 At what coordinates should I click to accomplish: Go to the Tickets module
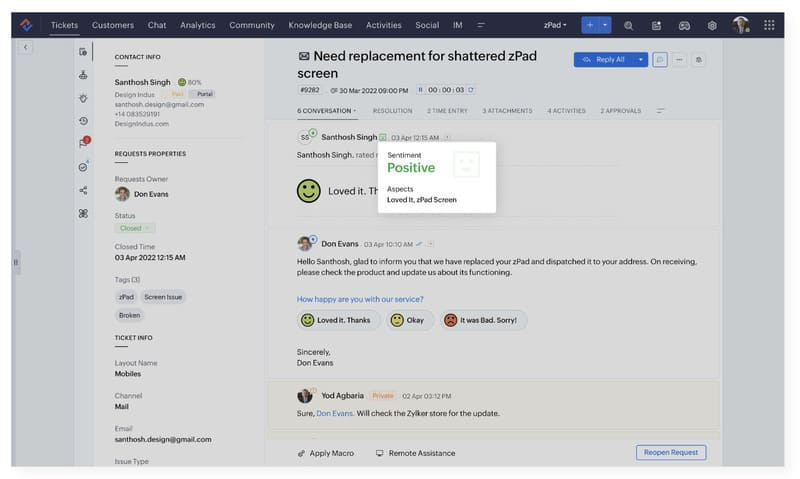[64, 25]
